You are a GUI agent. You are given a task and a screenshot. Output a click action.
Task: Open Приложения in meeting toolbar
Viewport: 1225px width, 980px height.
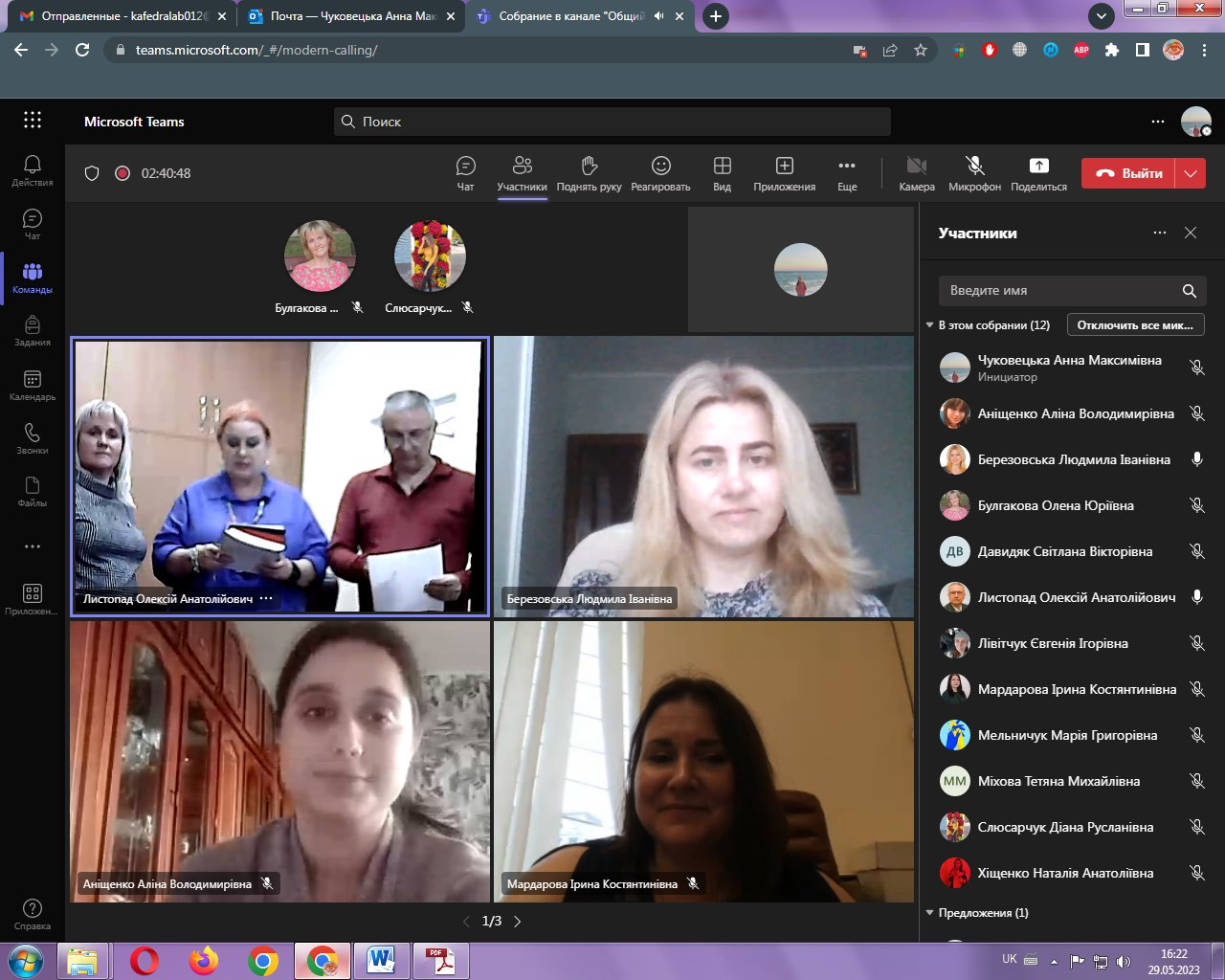click(x=785, y=173)
